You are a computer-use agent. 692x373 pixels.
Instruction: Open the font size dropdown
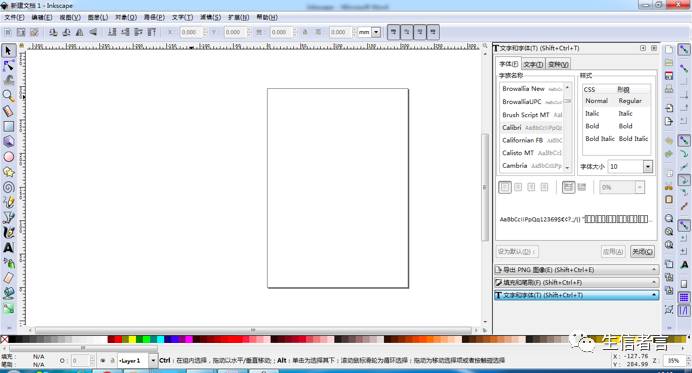point(647,166)
